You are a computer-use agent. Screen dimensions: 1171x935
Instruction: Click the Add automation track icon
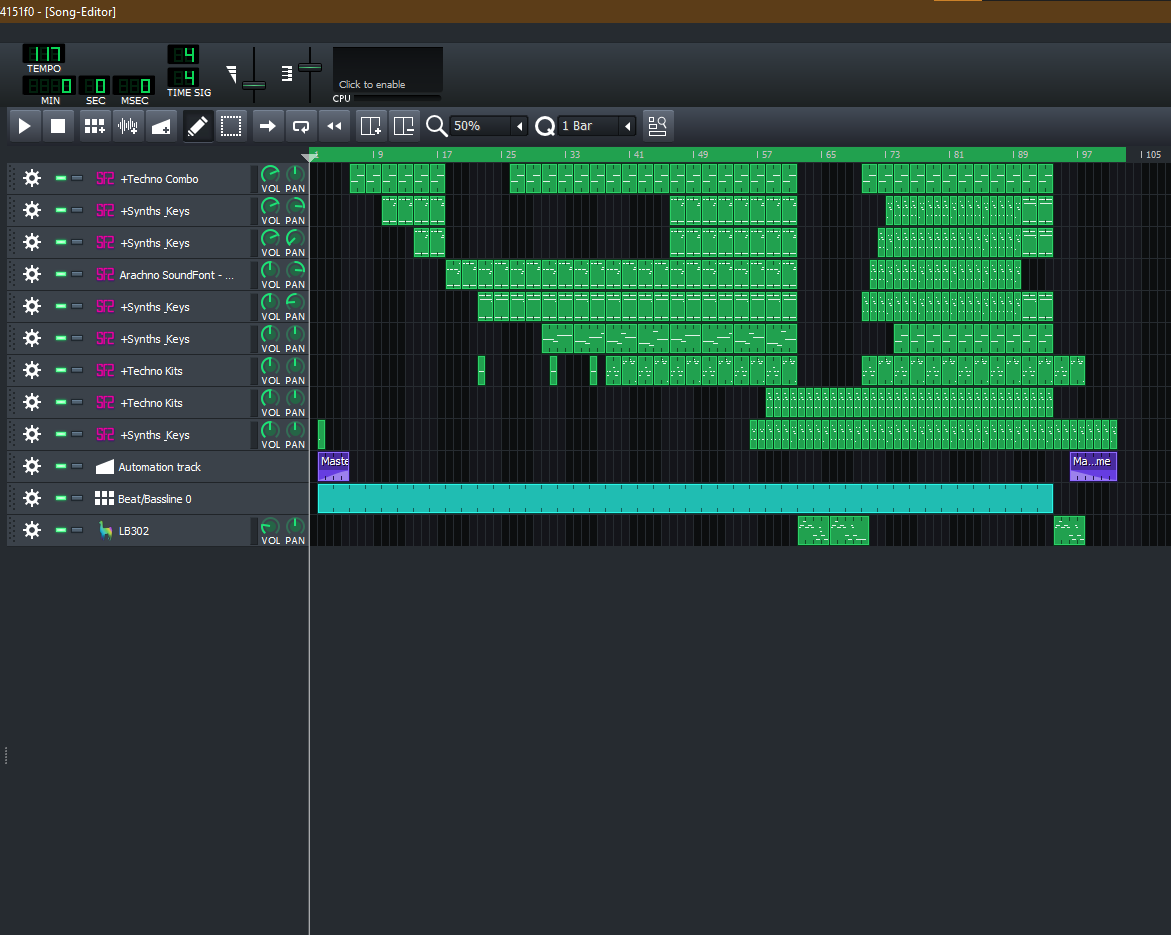click(x=161, y=126)
